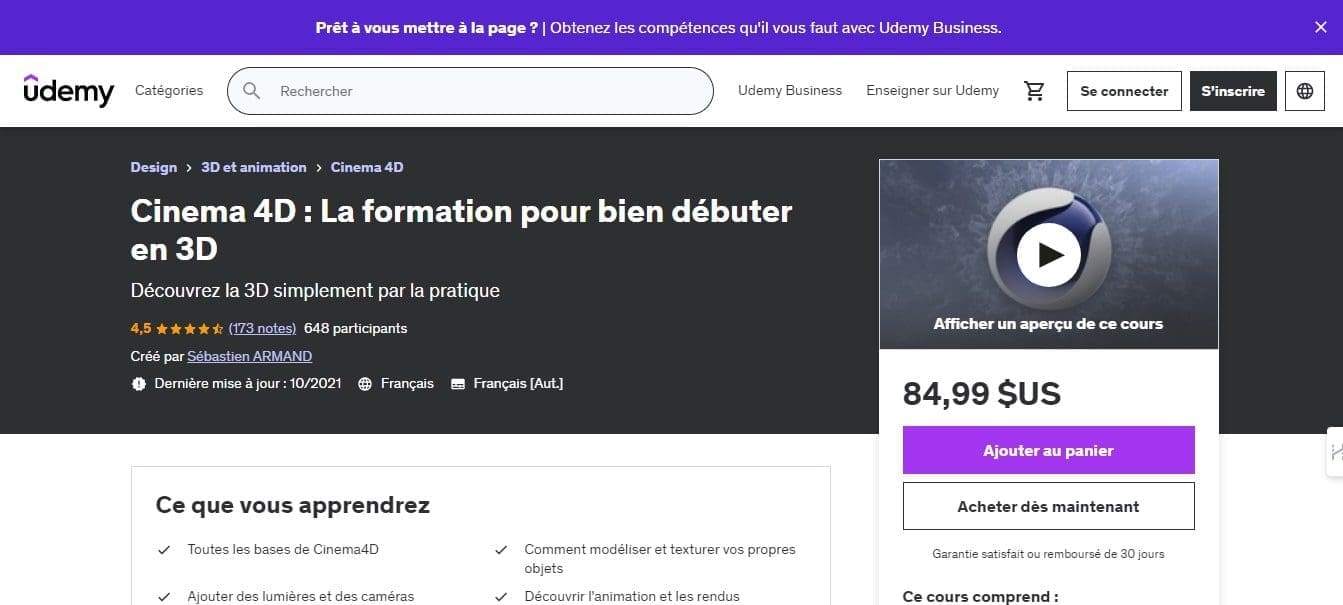Click the Ce que vous apprendrez heading

293,505
